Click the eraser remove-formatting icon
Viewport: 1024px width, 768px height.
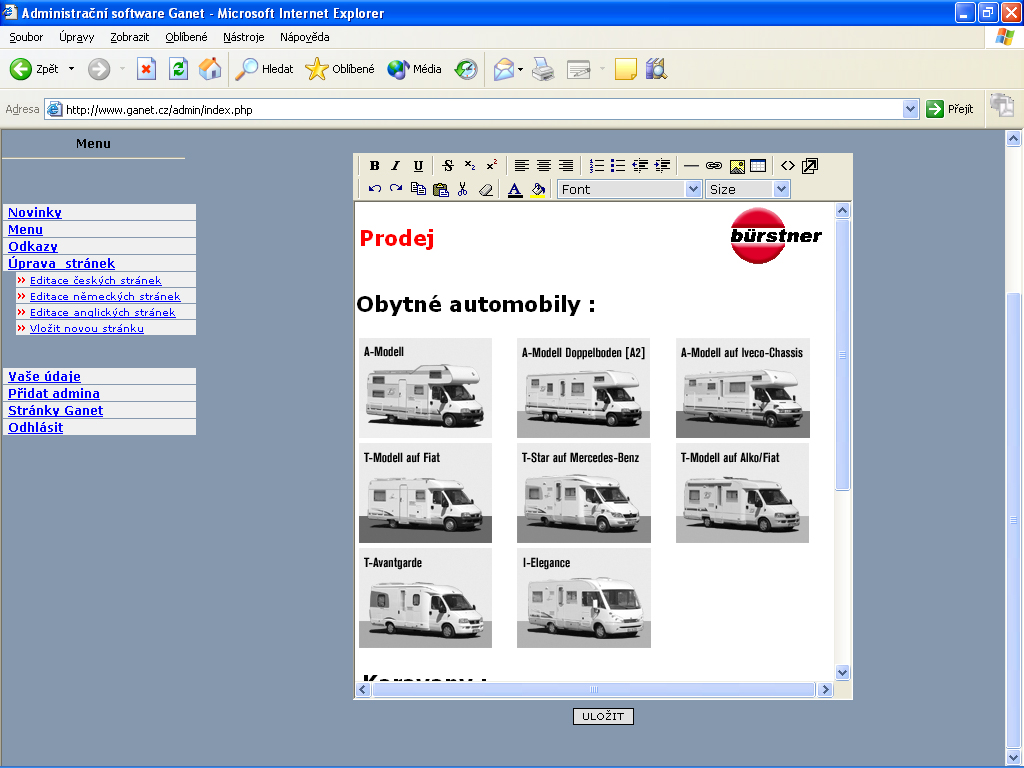(486, 189)
